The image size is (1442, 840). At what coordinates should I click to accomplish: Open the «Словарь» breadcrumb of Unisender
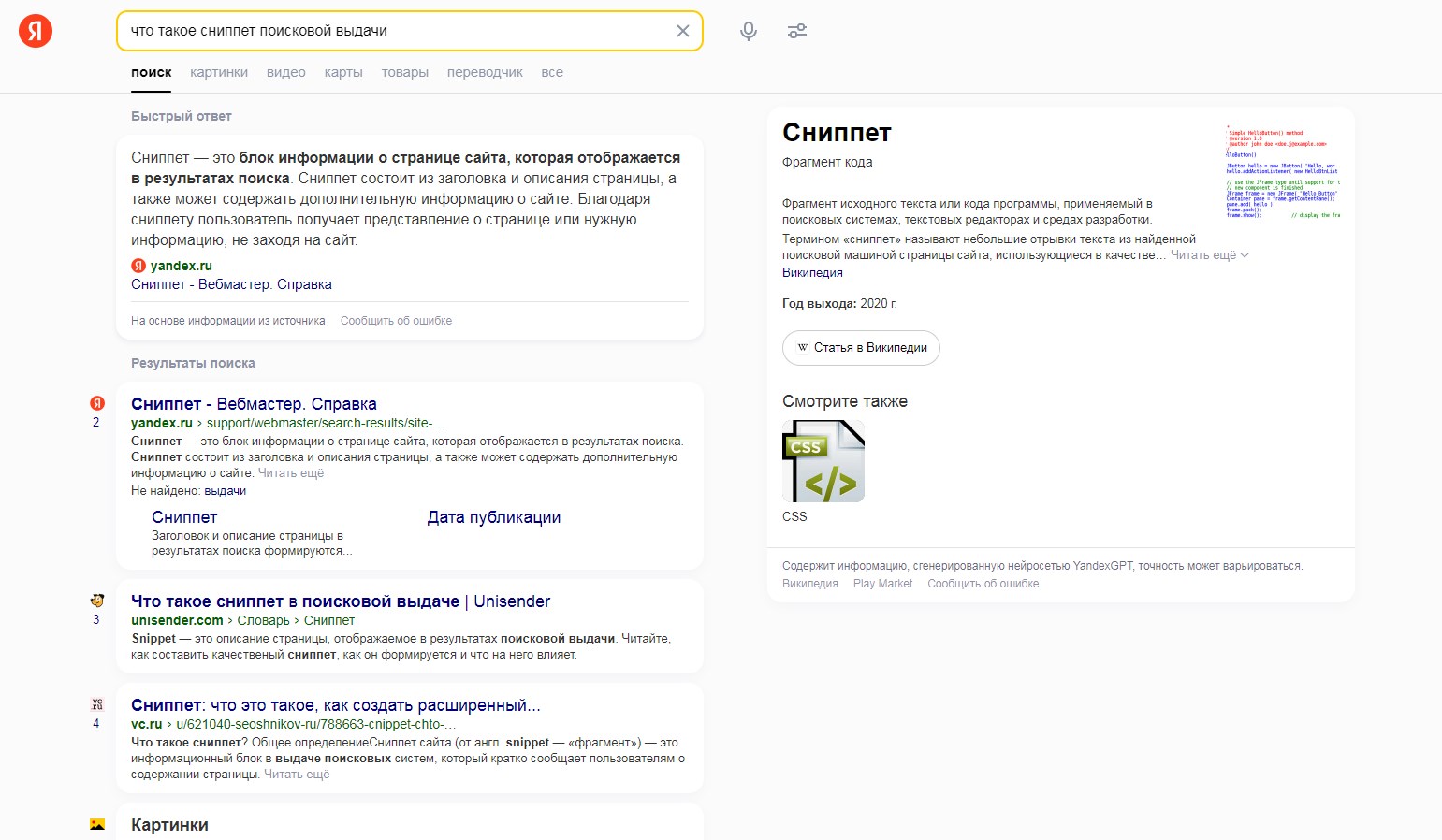tap(263, 620)
